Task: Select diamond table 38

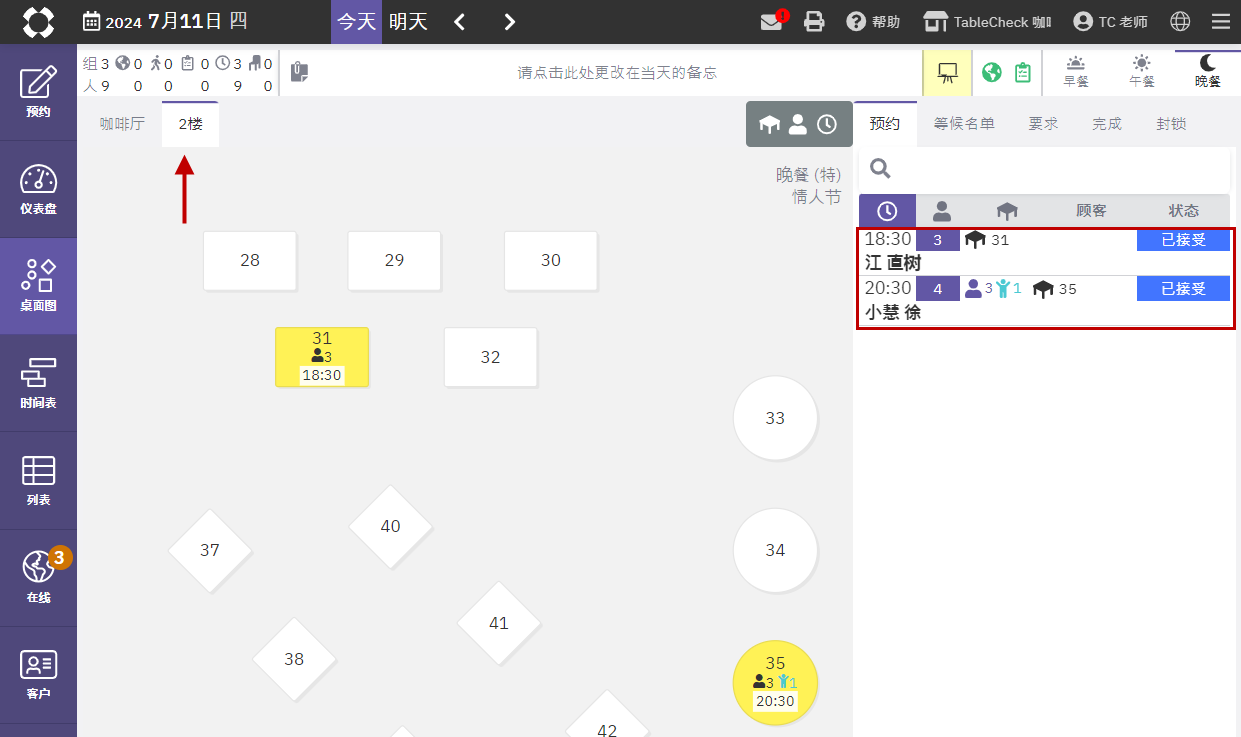Action: pos(294,659)
